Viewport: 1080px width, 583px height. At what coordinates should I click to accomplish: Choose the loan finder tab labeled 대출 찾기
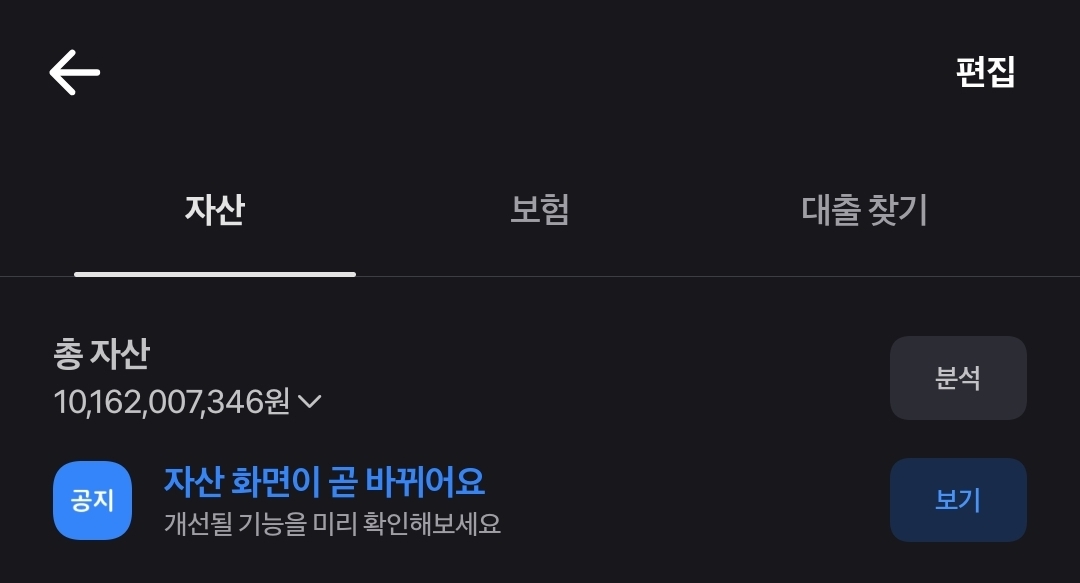pyautogui.click(x=864, y=209)
